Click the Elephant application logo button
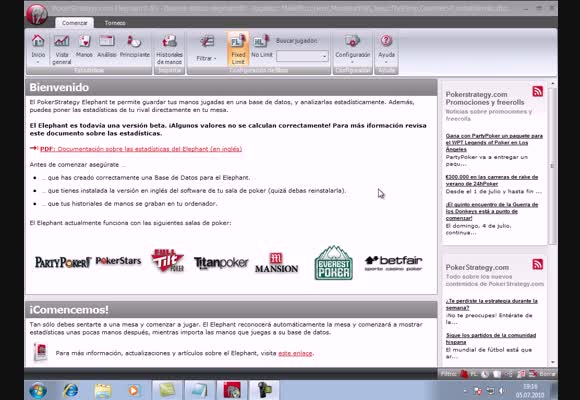The width and height of the screenshot is (580, 400). coord(37,14)
